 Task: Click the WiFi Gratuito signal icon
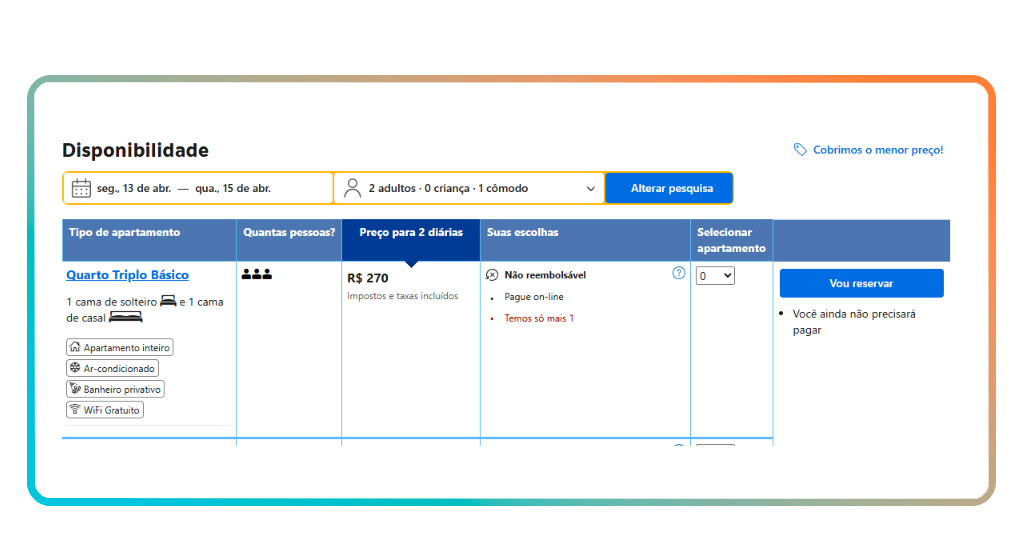(x=75, y=409)
